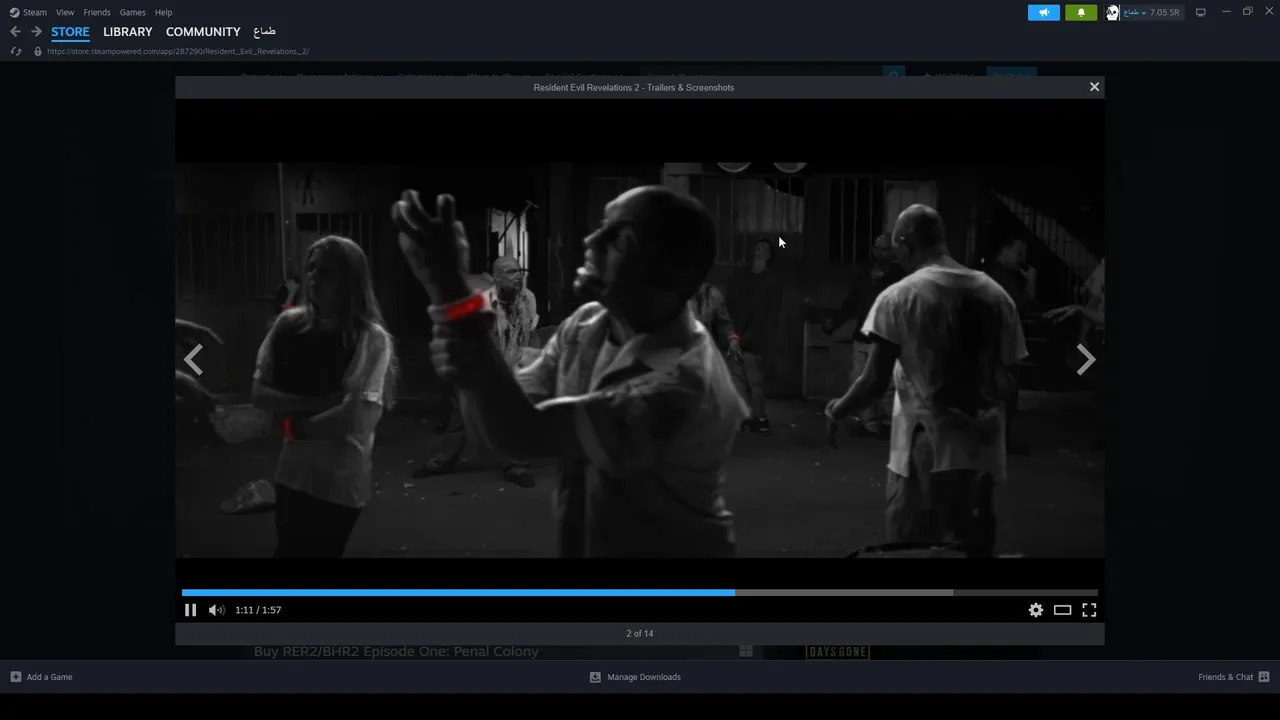This screenshot has width=1280, height=720.
Task: Expand account dropdown with wallet balance
Action: coord(1152,12)
